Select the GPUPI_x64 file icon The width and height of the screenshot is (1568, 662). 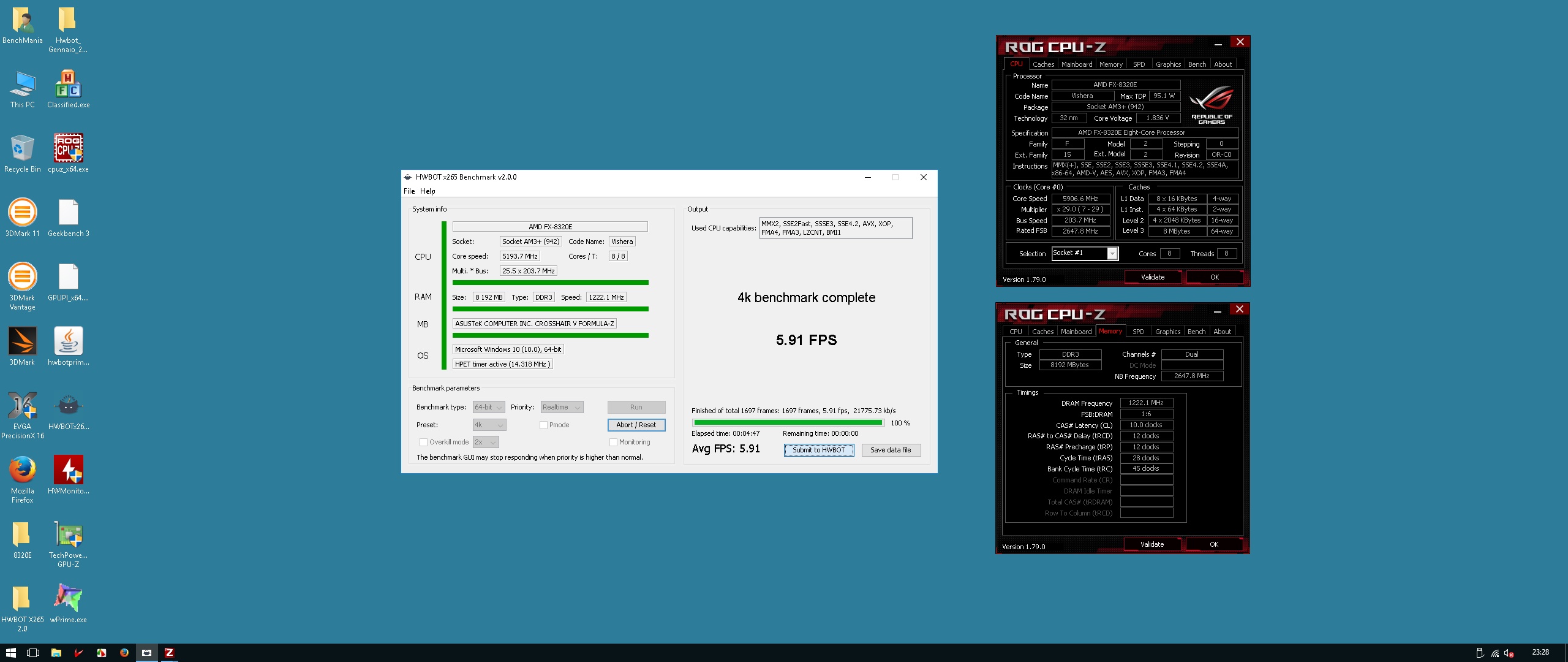(68, 283)
